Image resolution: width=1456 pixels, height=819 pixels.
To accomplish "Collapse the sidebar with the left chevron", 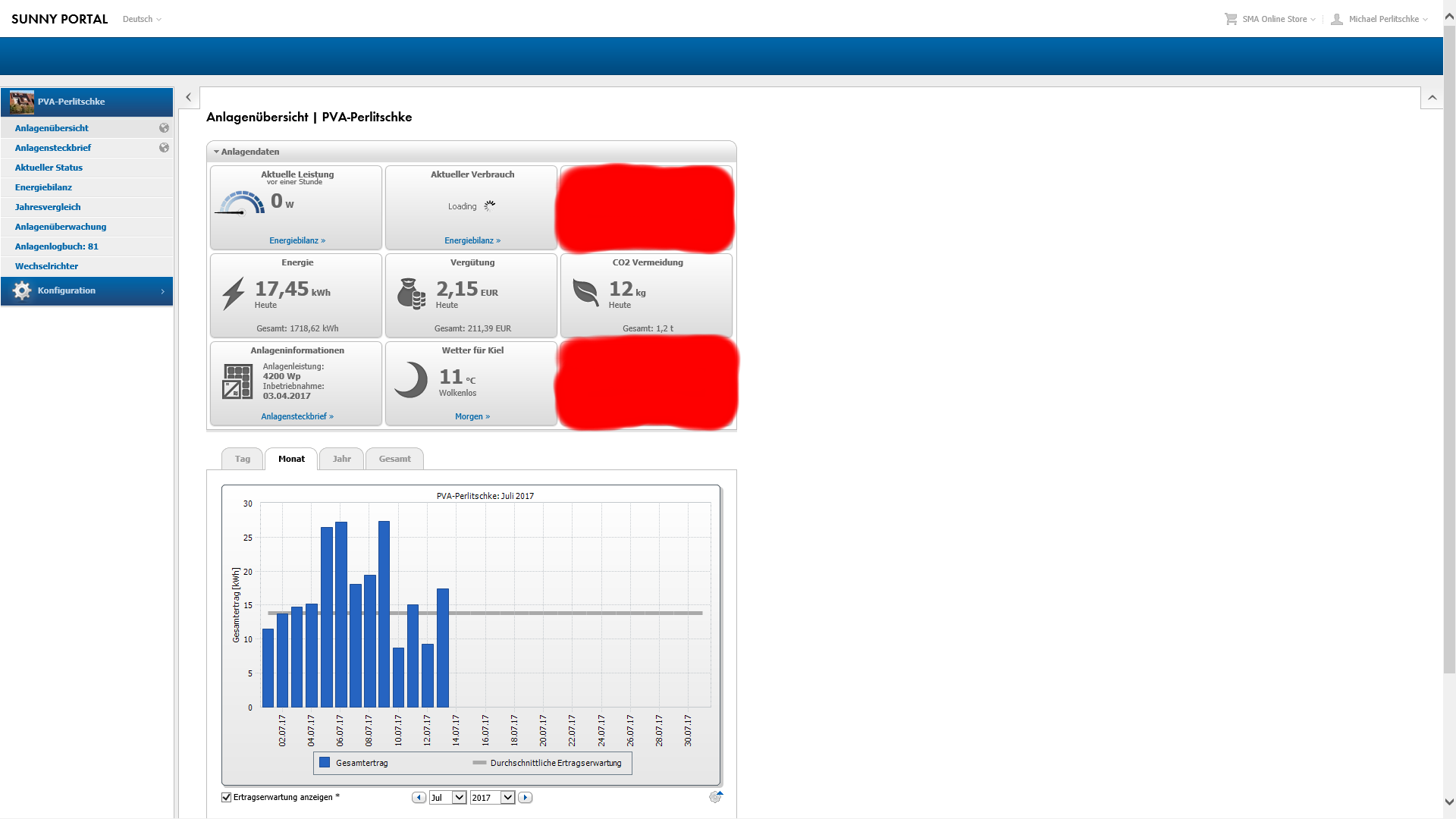I will (188, 98).
